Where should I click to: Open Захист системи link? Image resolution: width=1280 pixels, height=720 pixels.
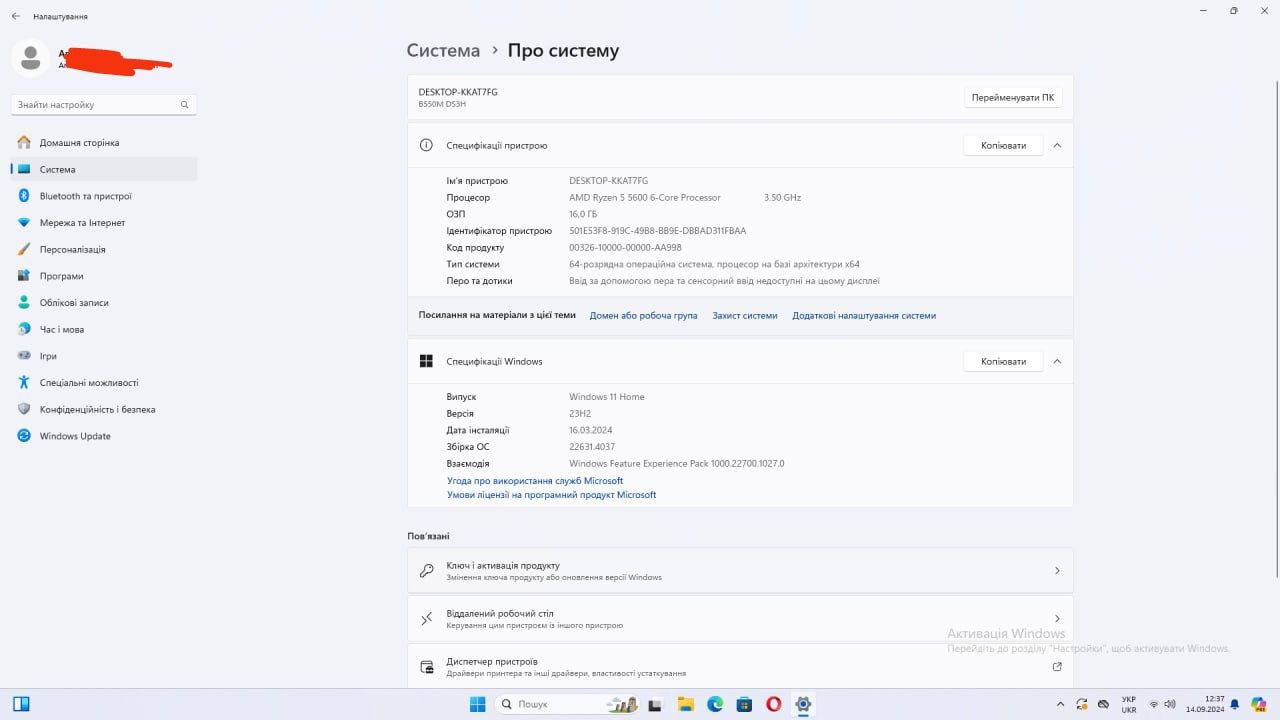tap(744, 315)
